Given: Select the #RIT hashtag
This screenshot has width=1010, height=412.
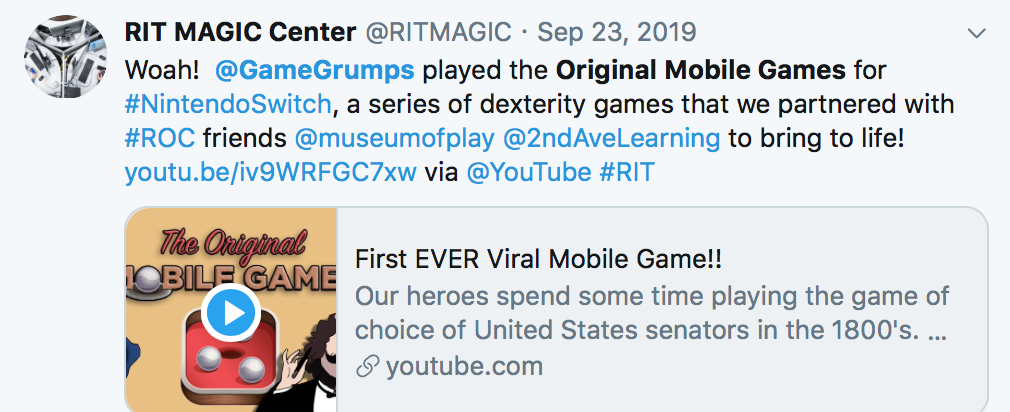Looking at the screenshot, I should tap(626, 171).
